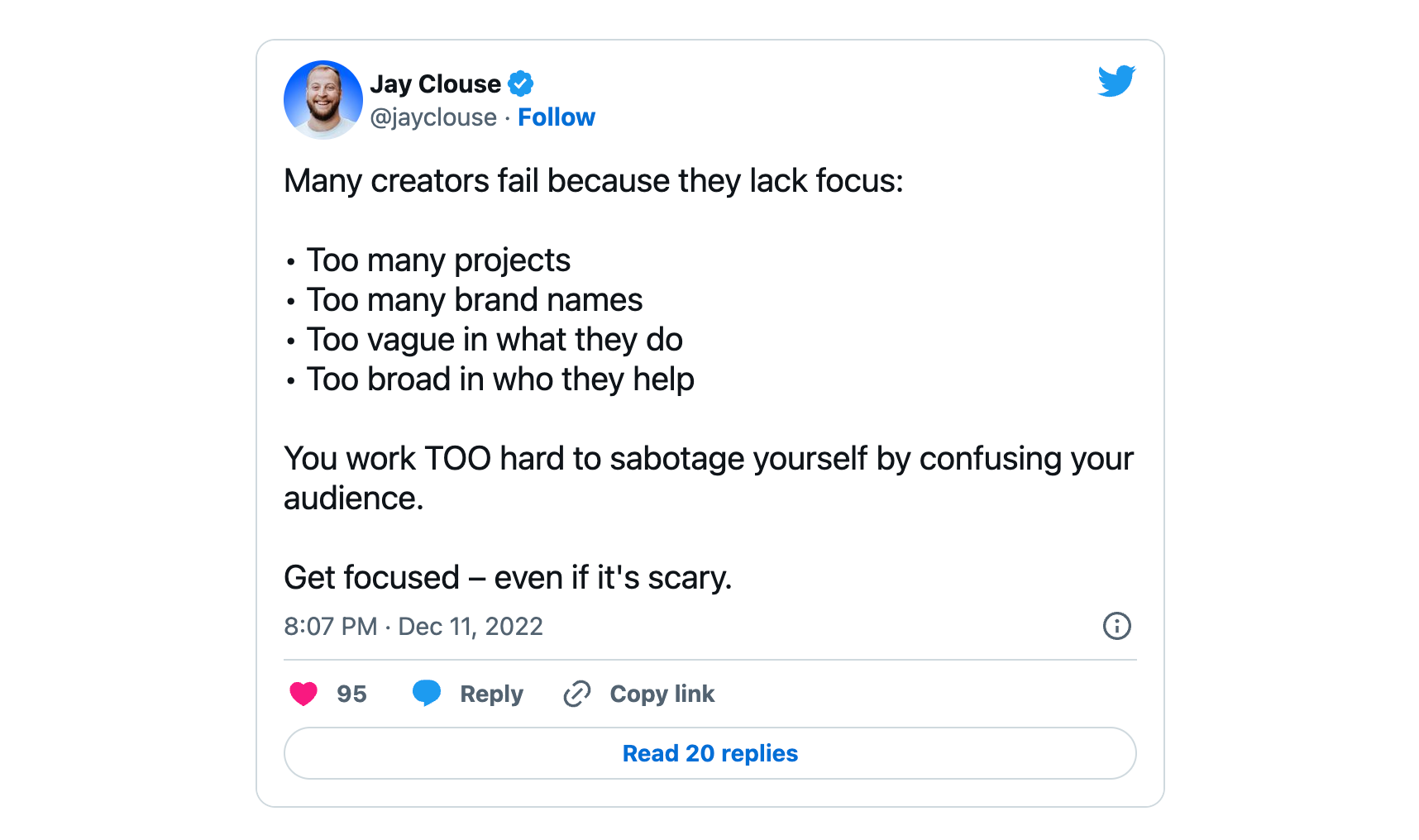The image size is (1419, 840).
Task: Click the line 'Many creators fail because they lack focus'
Action: coord(594,181)
